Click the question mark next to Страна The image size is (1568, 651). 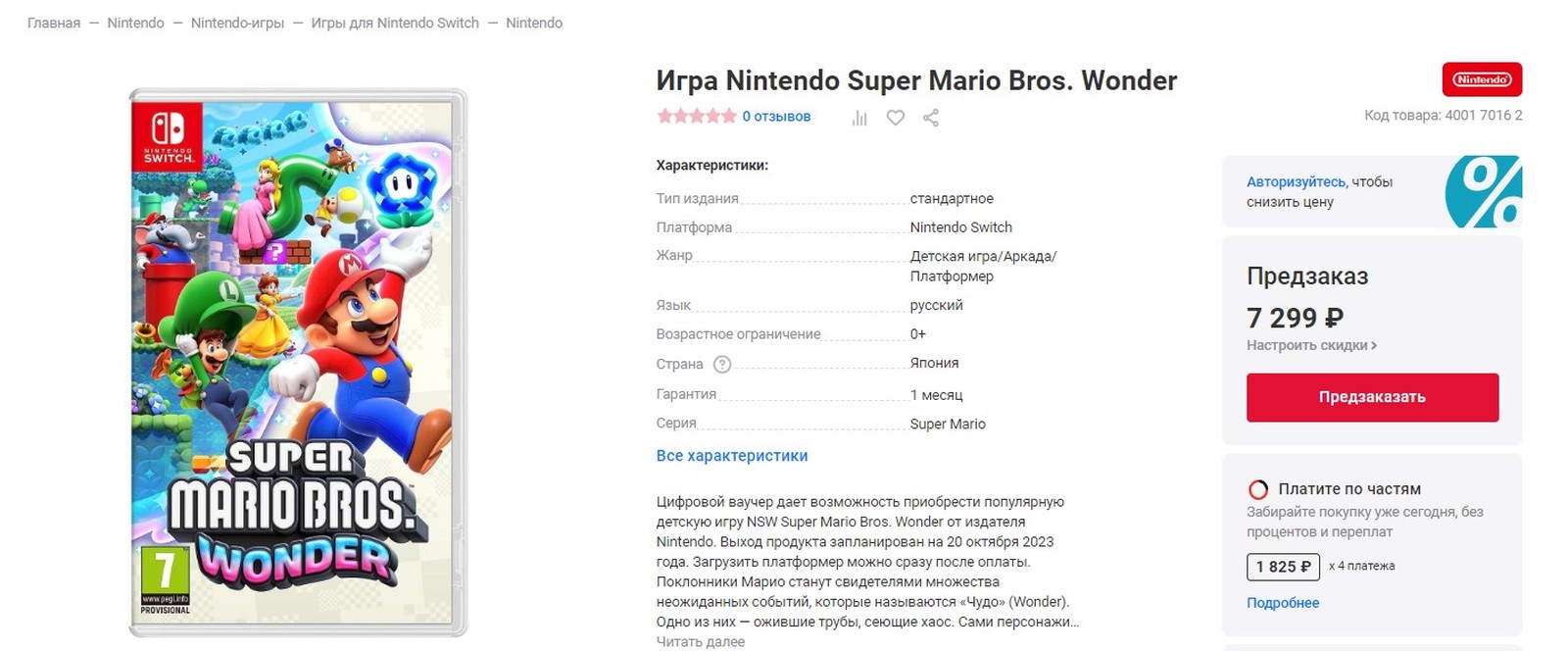(x=722, y=365)
